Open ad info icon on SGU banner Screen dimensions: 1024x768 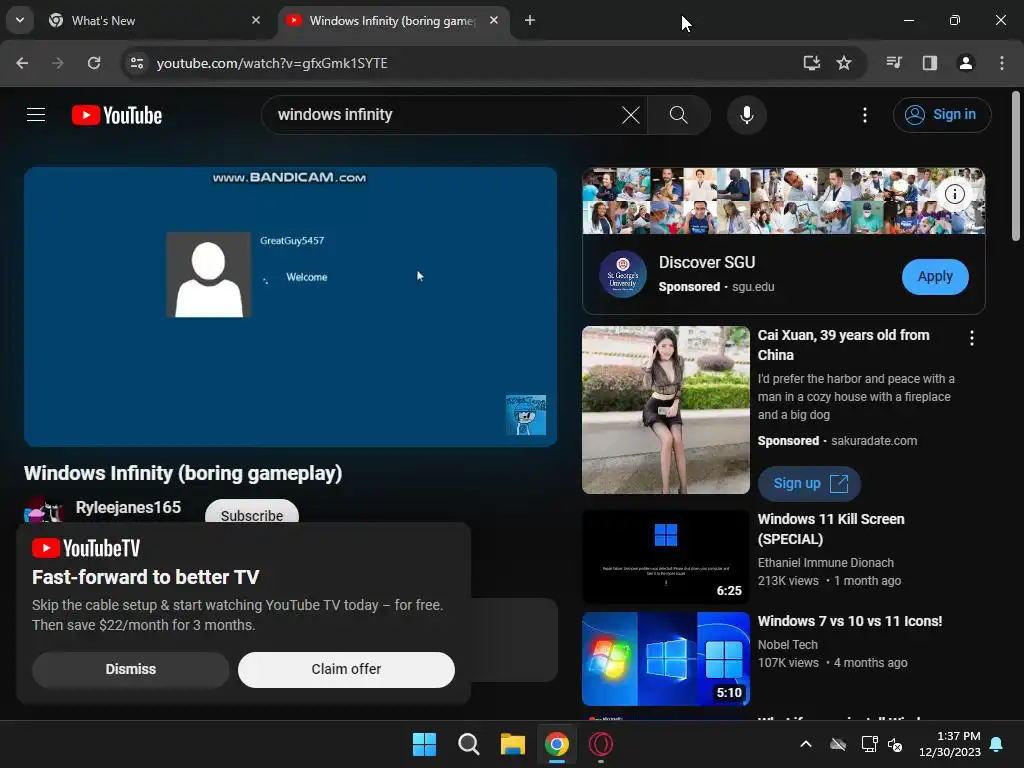(955, 194)
